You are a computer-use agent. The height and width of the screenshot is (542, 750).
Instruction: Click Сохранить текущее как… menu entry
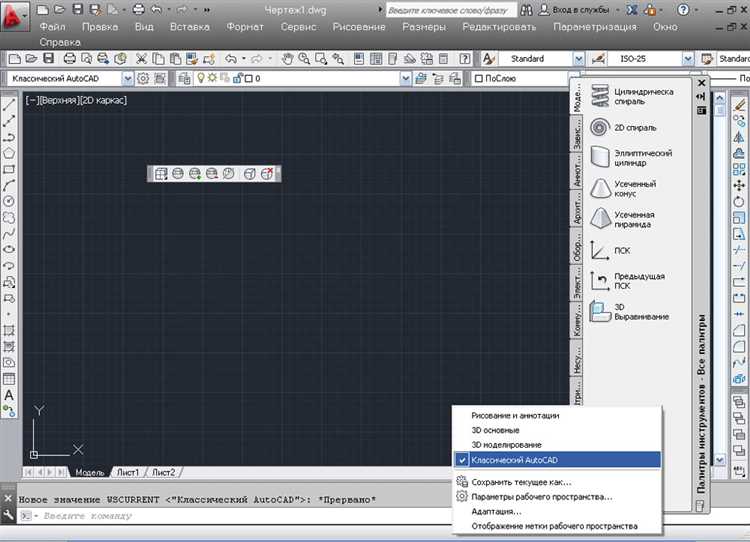pos(528,481)
